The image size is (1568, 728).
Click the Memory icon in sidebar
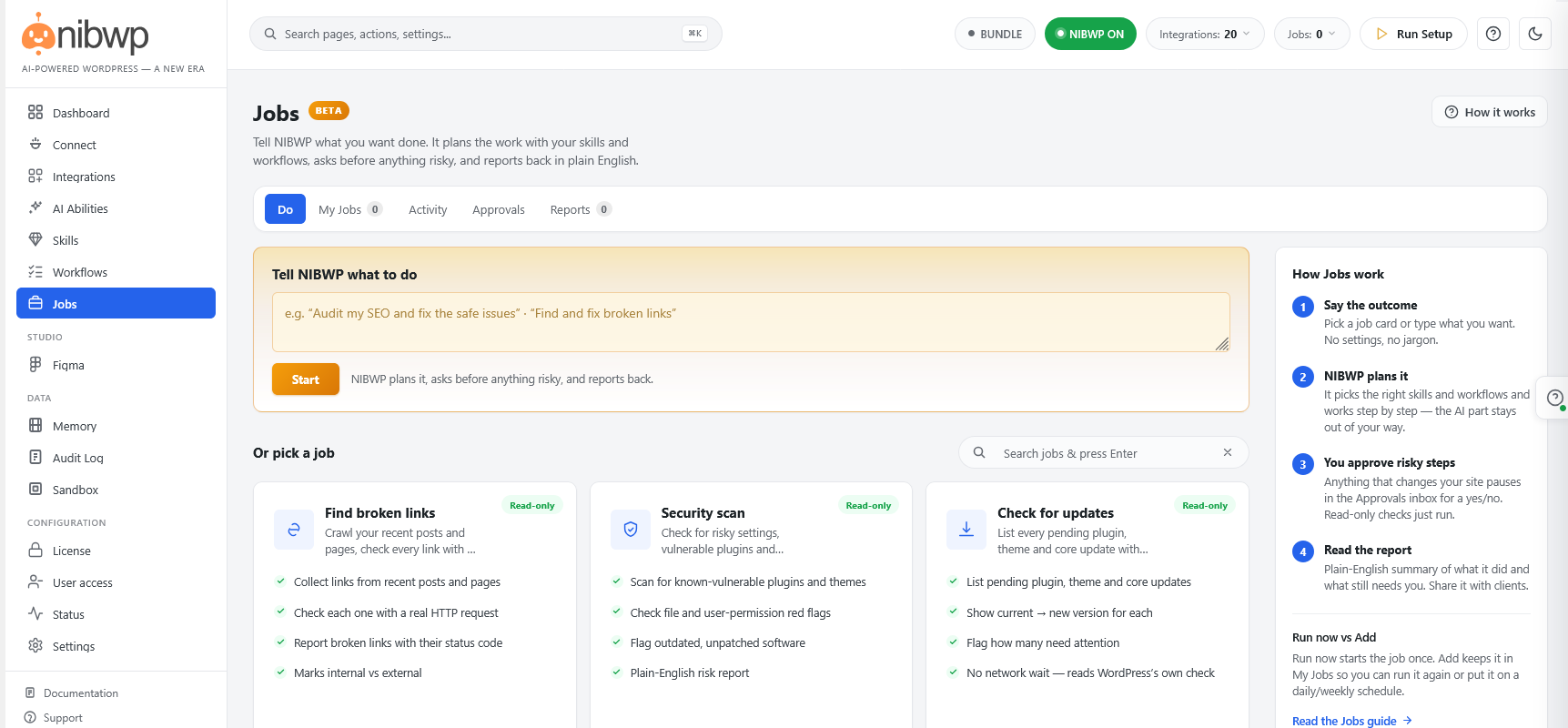[35, 425]
